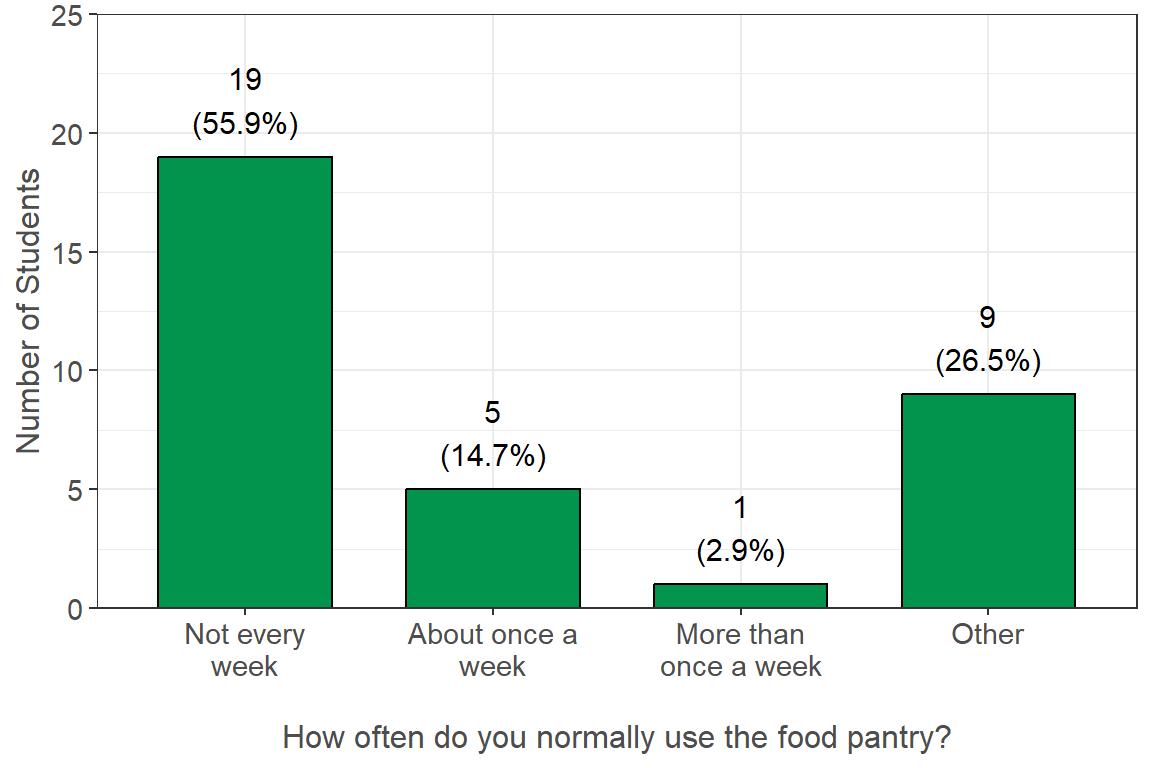Click the tall green 'Not every week' bar

pos(245,382)
